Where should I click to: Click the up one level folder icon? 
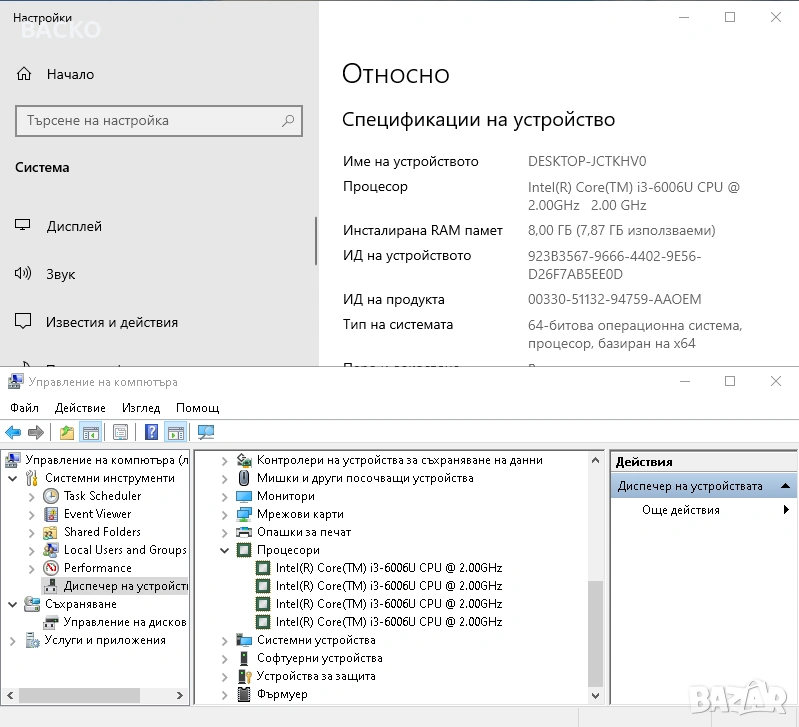point(67,432)
